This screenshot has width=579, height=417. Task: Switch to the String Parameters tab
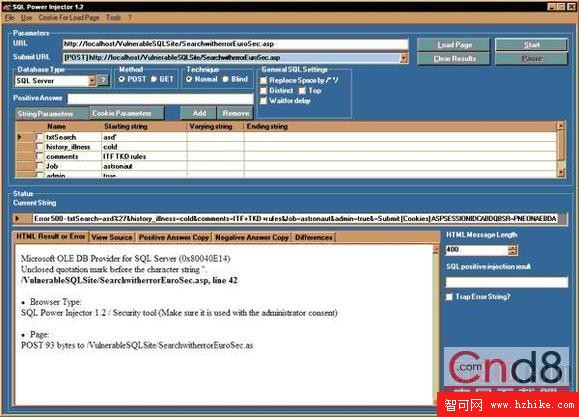coord(52,113)
